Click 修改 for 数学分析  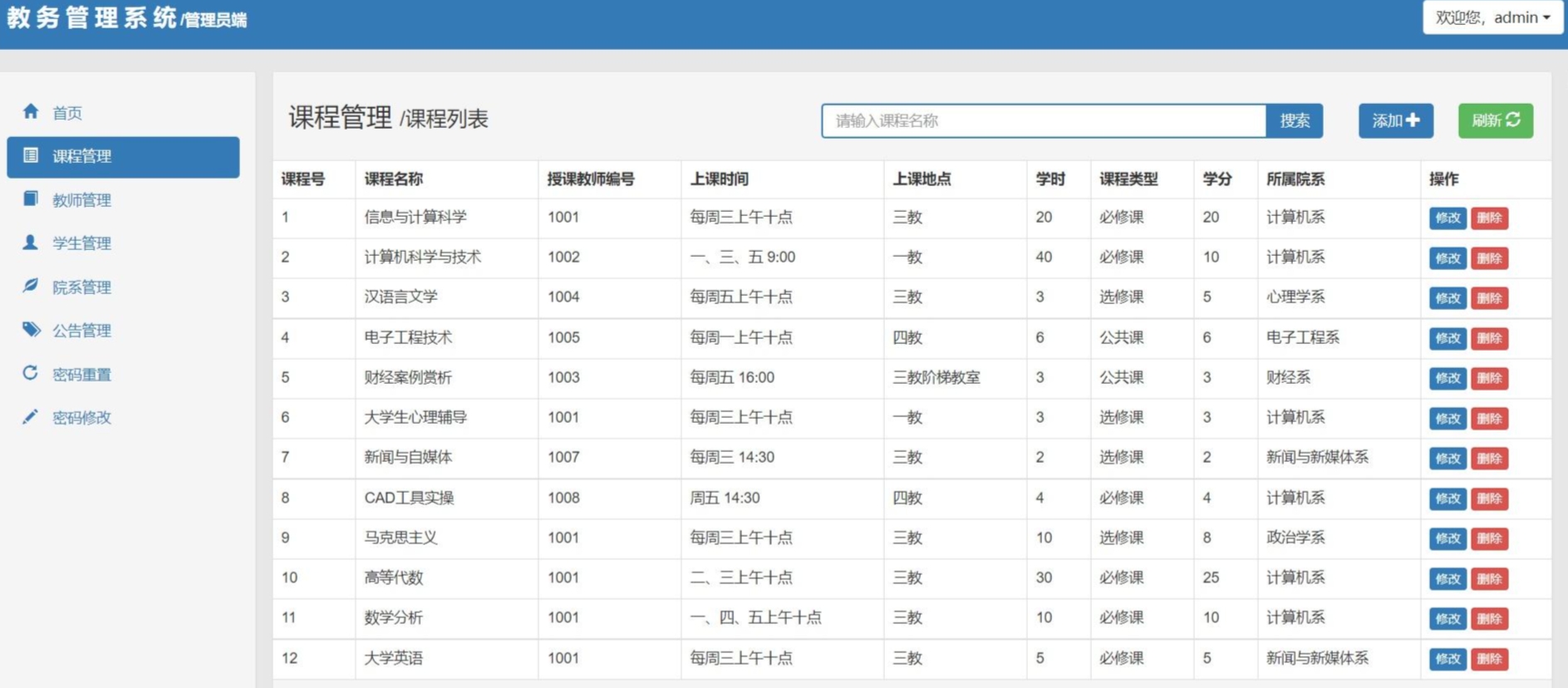[1448, 618]
